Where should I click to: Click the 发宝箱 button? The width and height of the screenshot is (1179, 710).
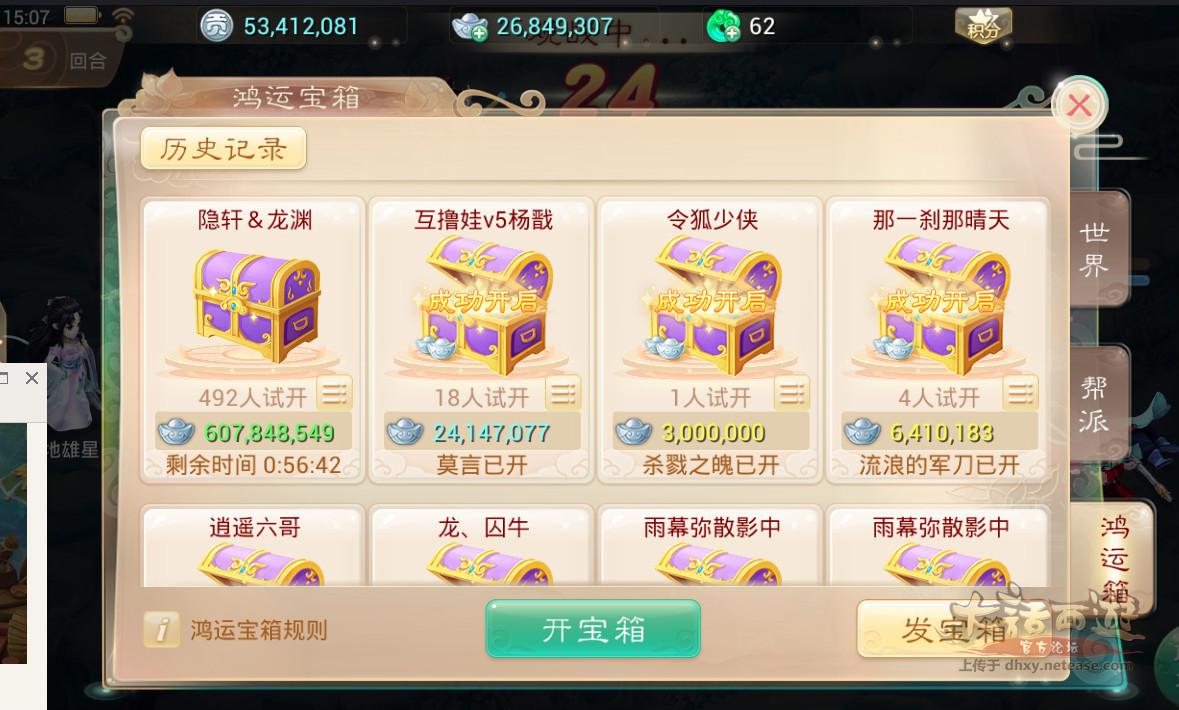pos(953,630)
